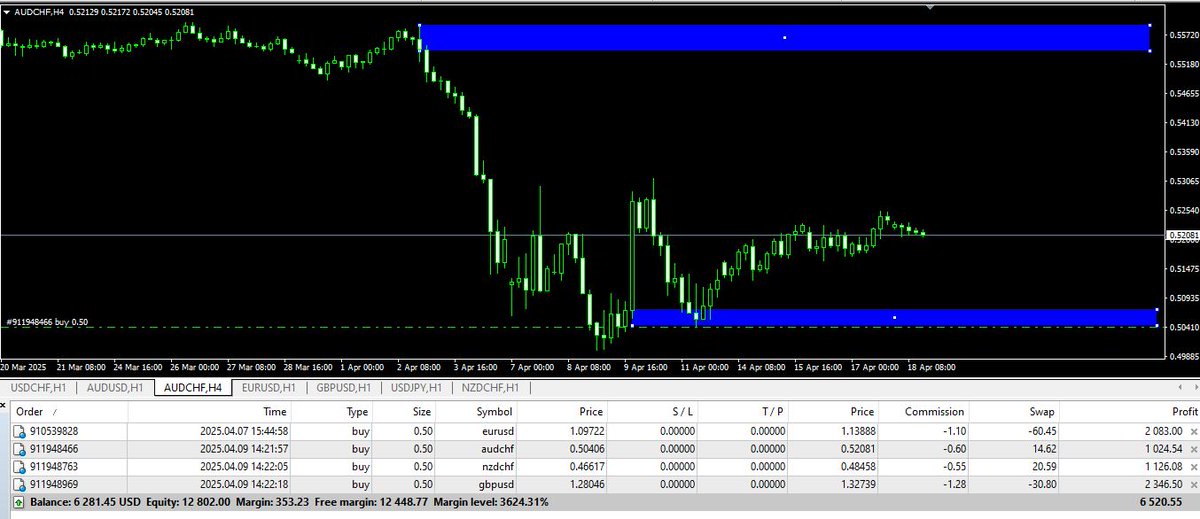Select order number 910539828

(x=55, y=431)
